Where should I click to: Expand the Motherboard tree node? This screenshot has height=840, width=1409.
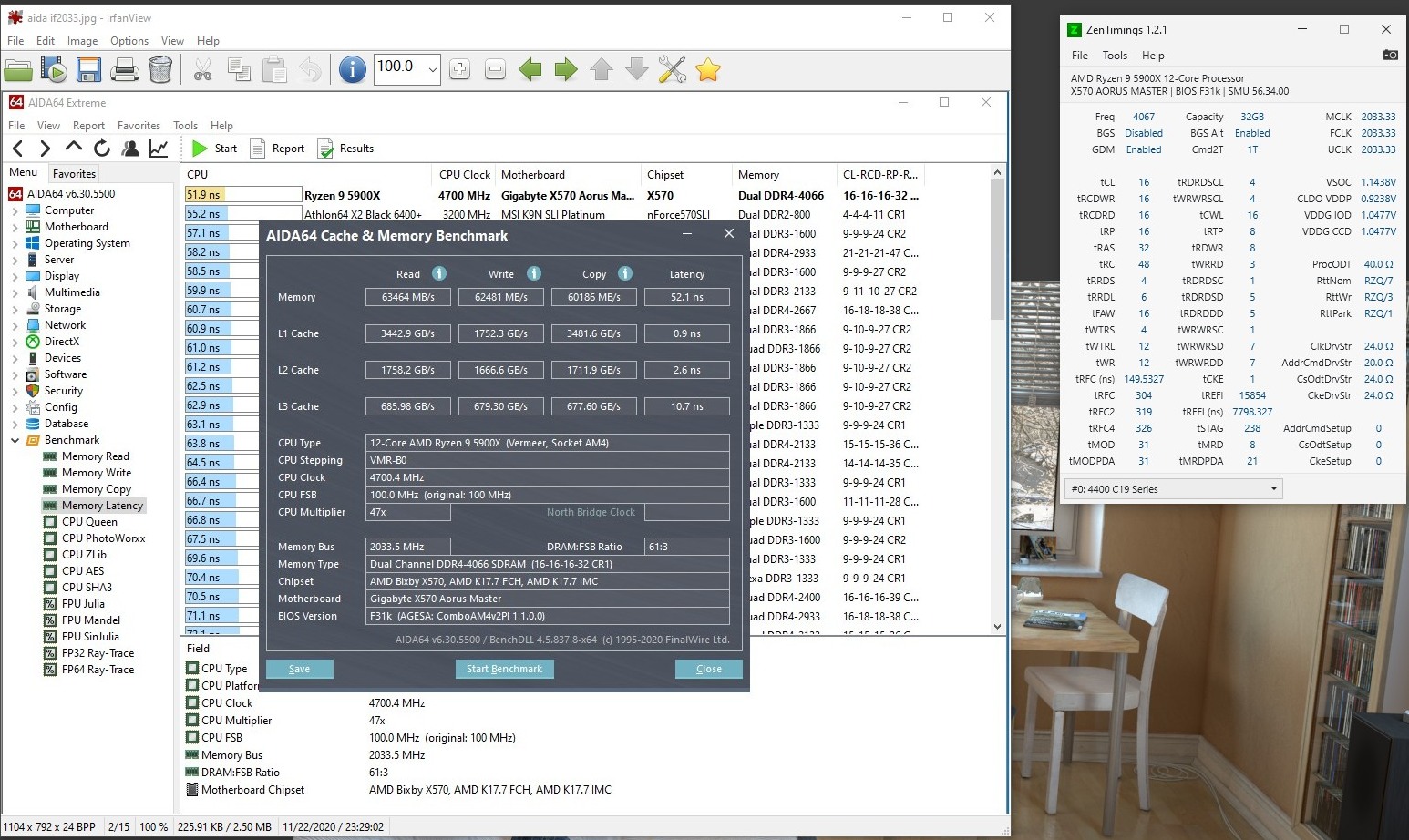[15, 227]
